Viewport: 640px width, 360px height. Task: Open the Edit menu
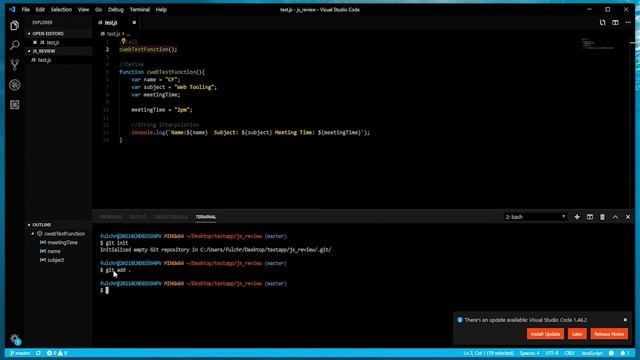coord(40,9)
